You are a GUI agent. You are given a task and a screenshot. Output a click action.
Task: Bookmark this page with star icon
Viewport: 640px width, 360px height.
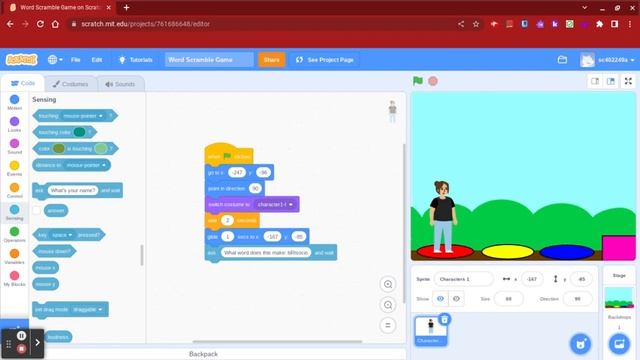(476, 24)
